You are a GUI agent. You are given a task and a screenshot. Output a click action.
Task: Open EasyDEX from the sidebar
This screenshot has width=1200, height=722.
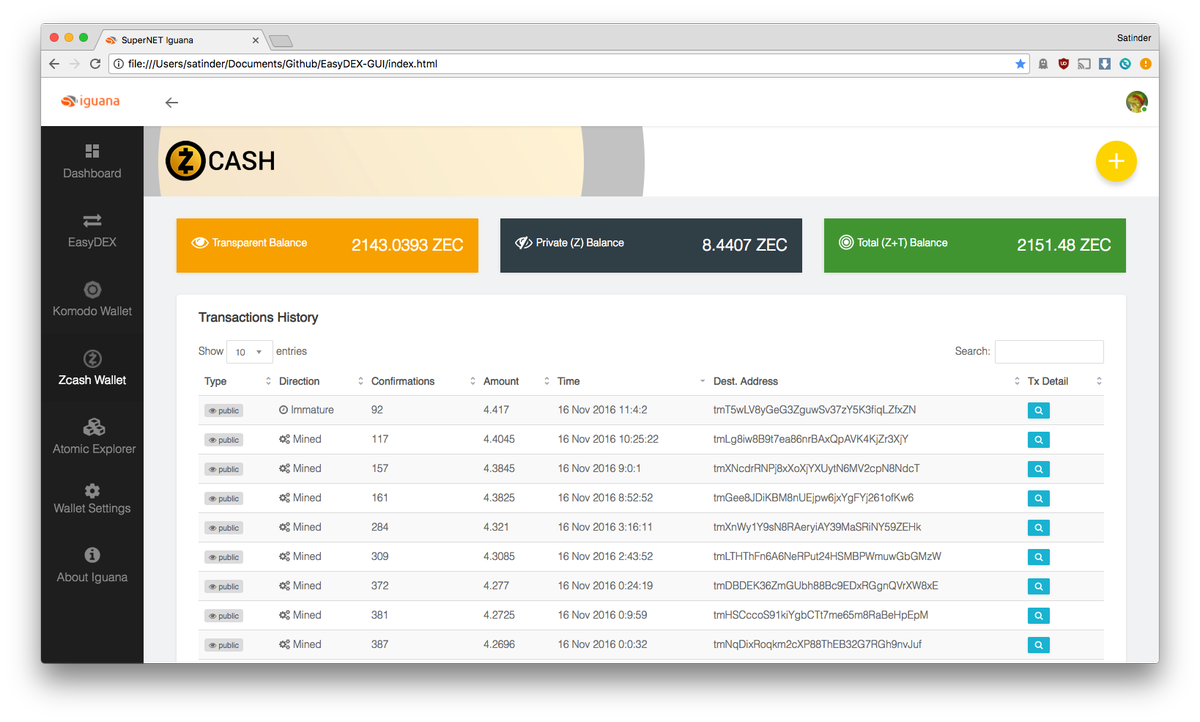(x=92, y=230)
